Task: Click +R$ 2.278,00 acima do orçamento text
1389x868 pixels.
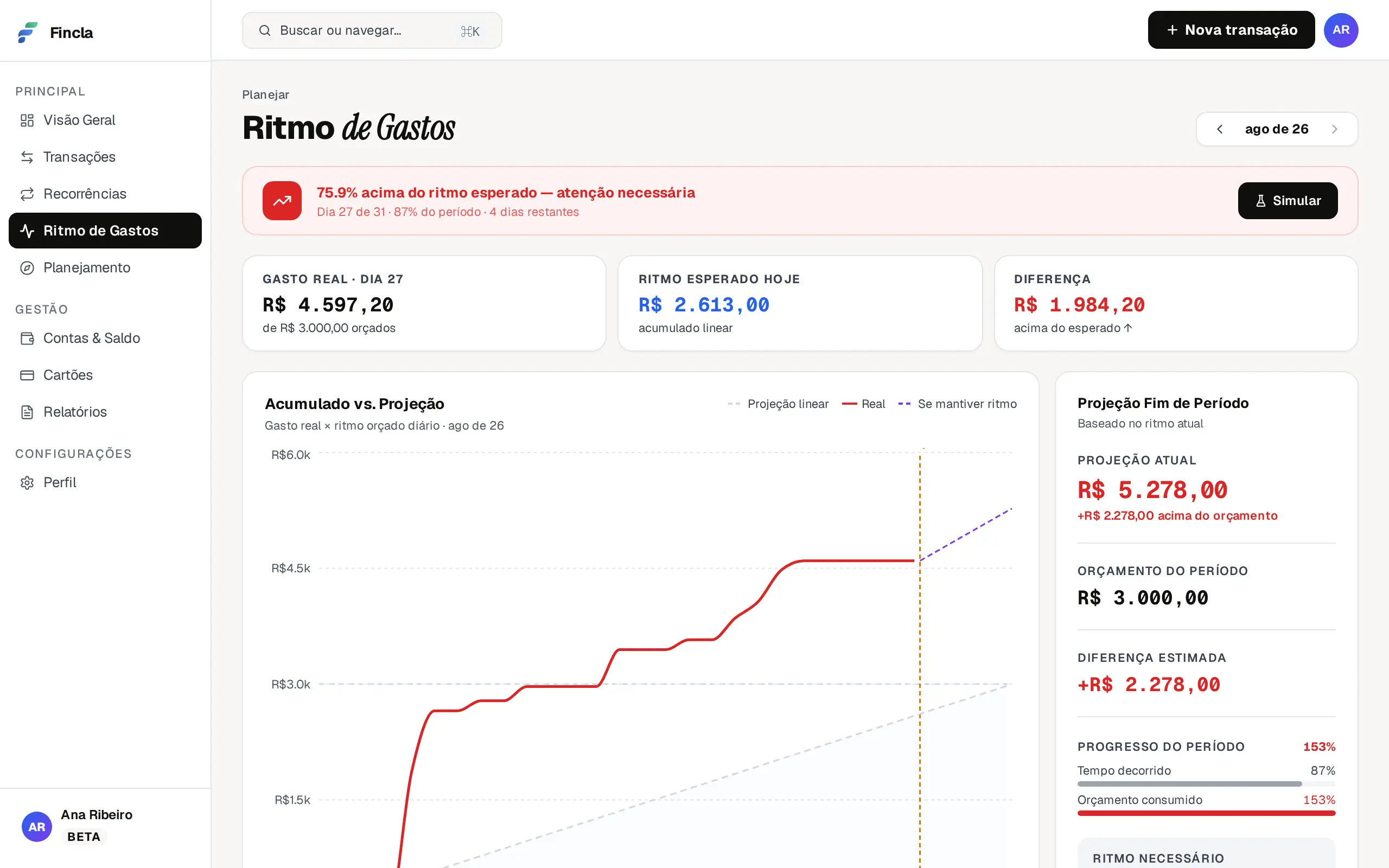Action: click(x=1178, y=516)
